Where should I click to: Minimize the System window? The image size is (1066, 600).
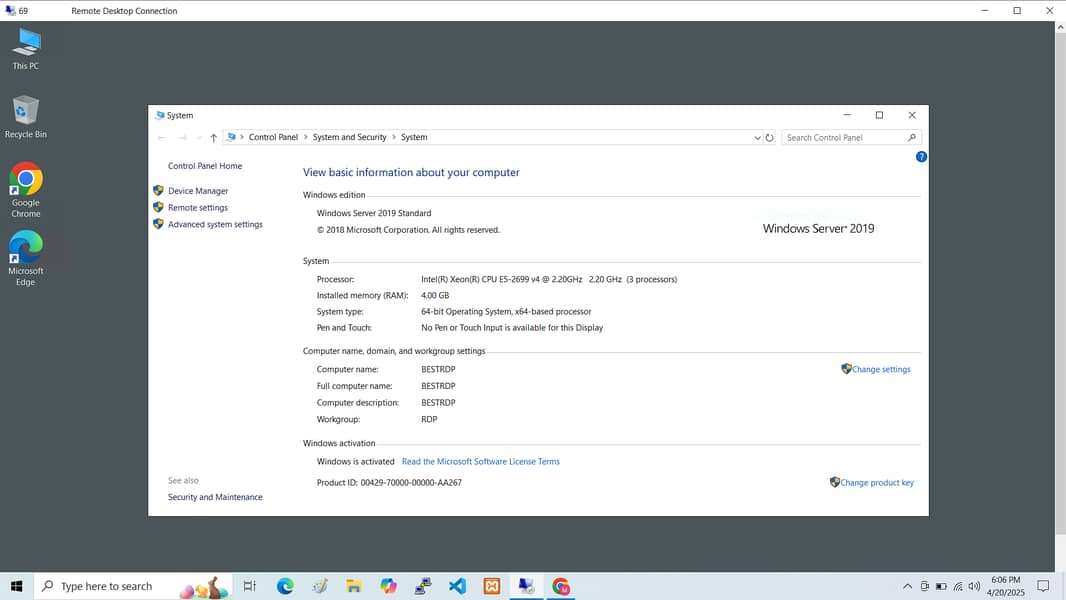[x=847, y=116]
